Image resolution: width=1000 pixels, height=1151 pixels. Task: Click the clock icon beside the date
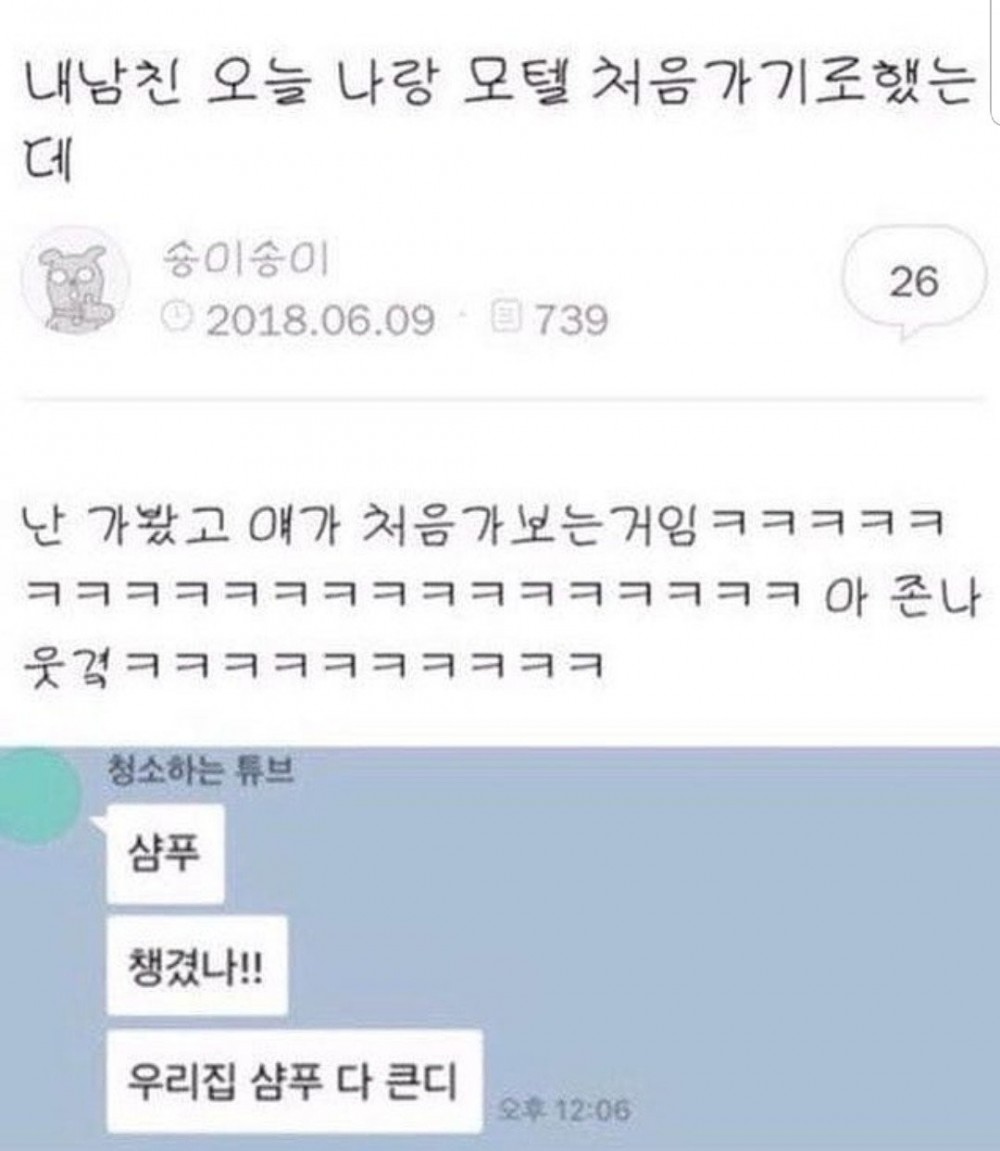(176, 318)
